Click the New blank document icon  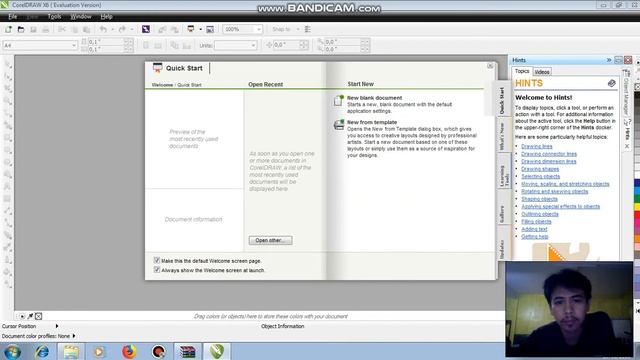[x=338, y=100]
